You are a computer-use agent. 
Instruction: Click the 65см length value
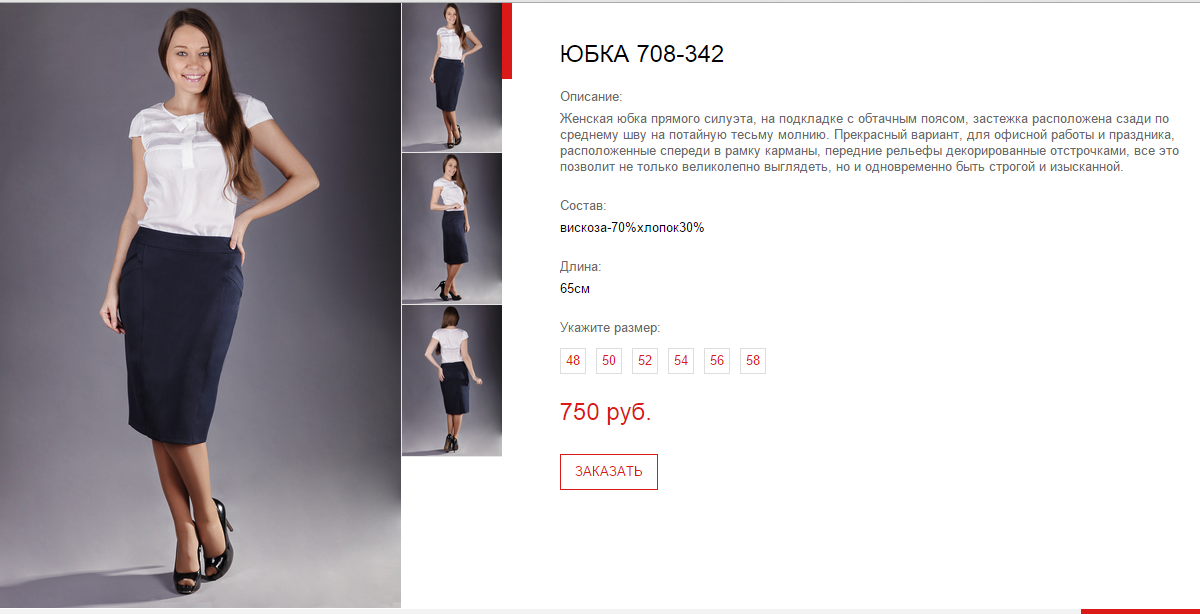pyautogui.click(x=575, y=289)
